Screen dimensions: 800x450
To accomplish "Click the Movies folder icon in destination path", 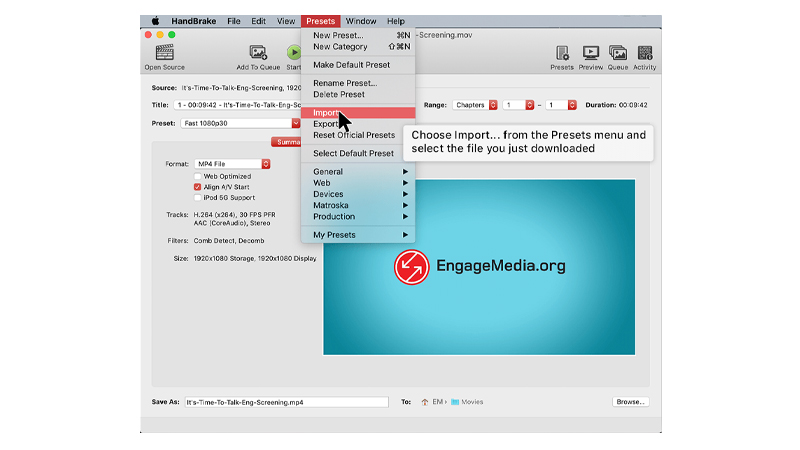I will tap(455, 402).
